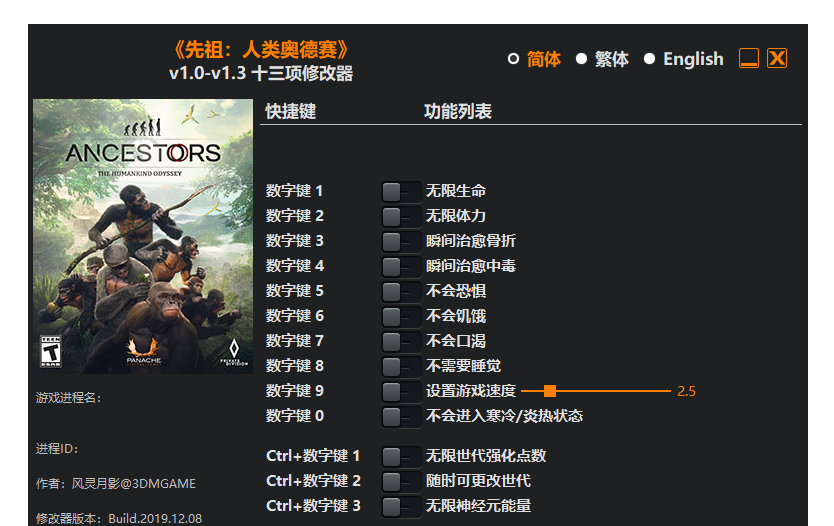Switch on 不会口渴 toggle

tap(401, 341)
